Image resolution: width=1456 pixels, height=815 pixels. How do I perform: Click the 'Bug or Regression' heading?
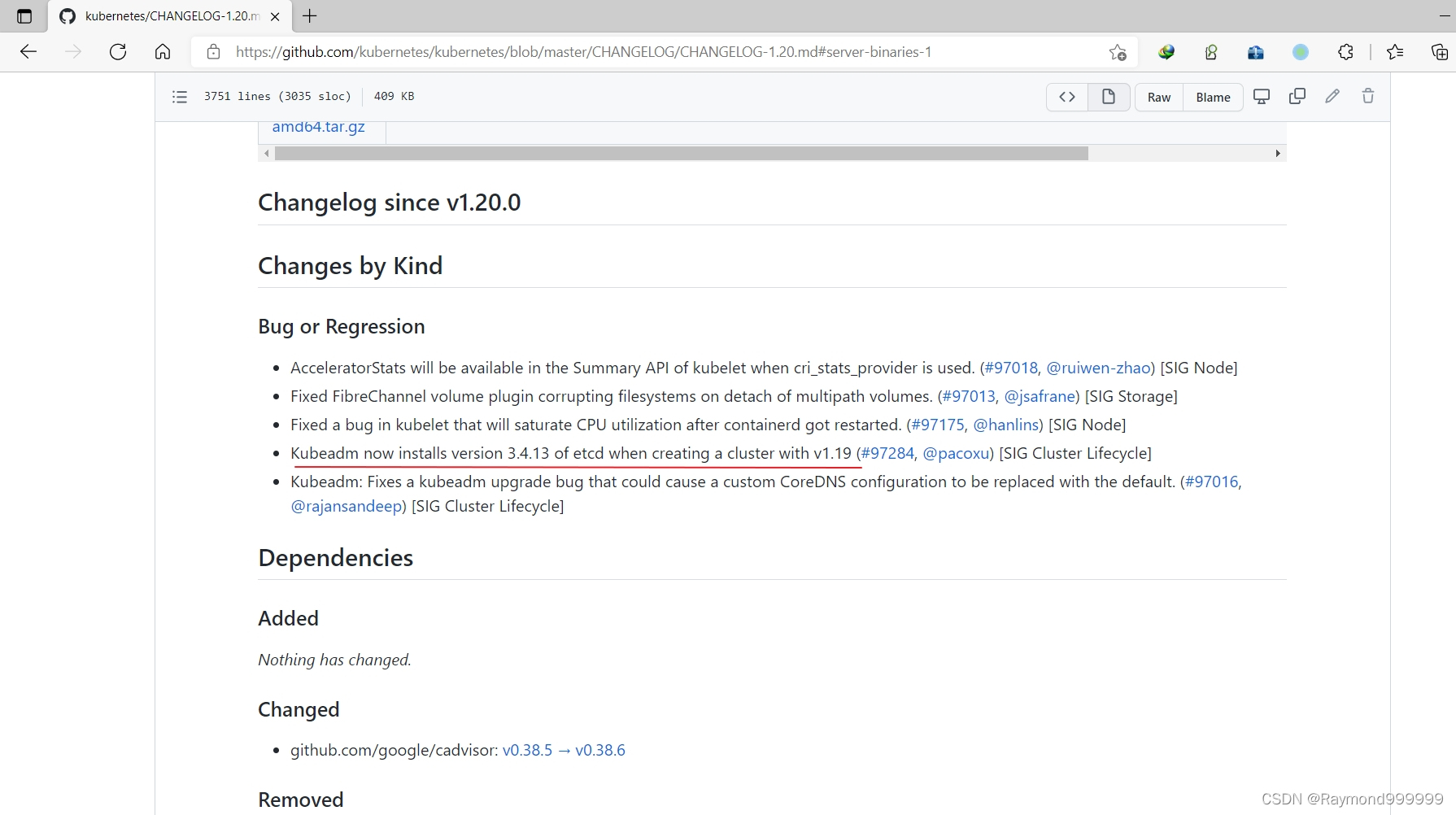point(341,326)
